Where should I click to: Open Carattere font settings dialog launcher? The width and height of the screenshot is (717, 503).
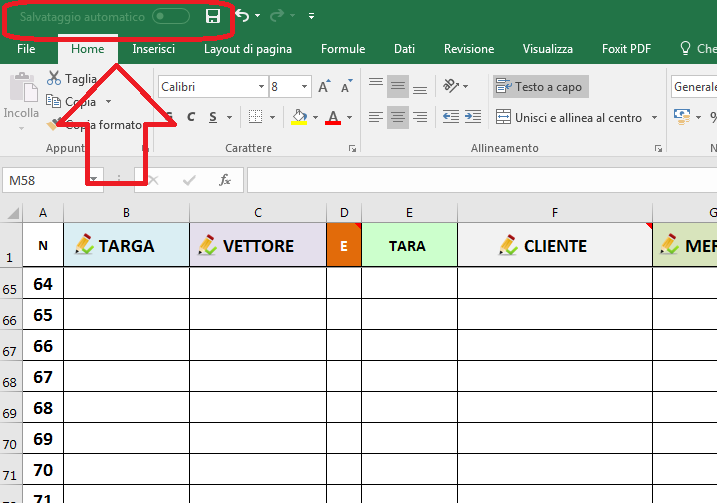tap(352, 148)
